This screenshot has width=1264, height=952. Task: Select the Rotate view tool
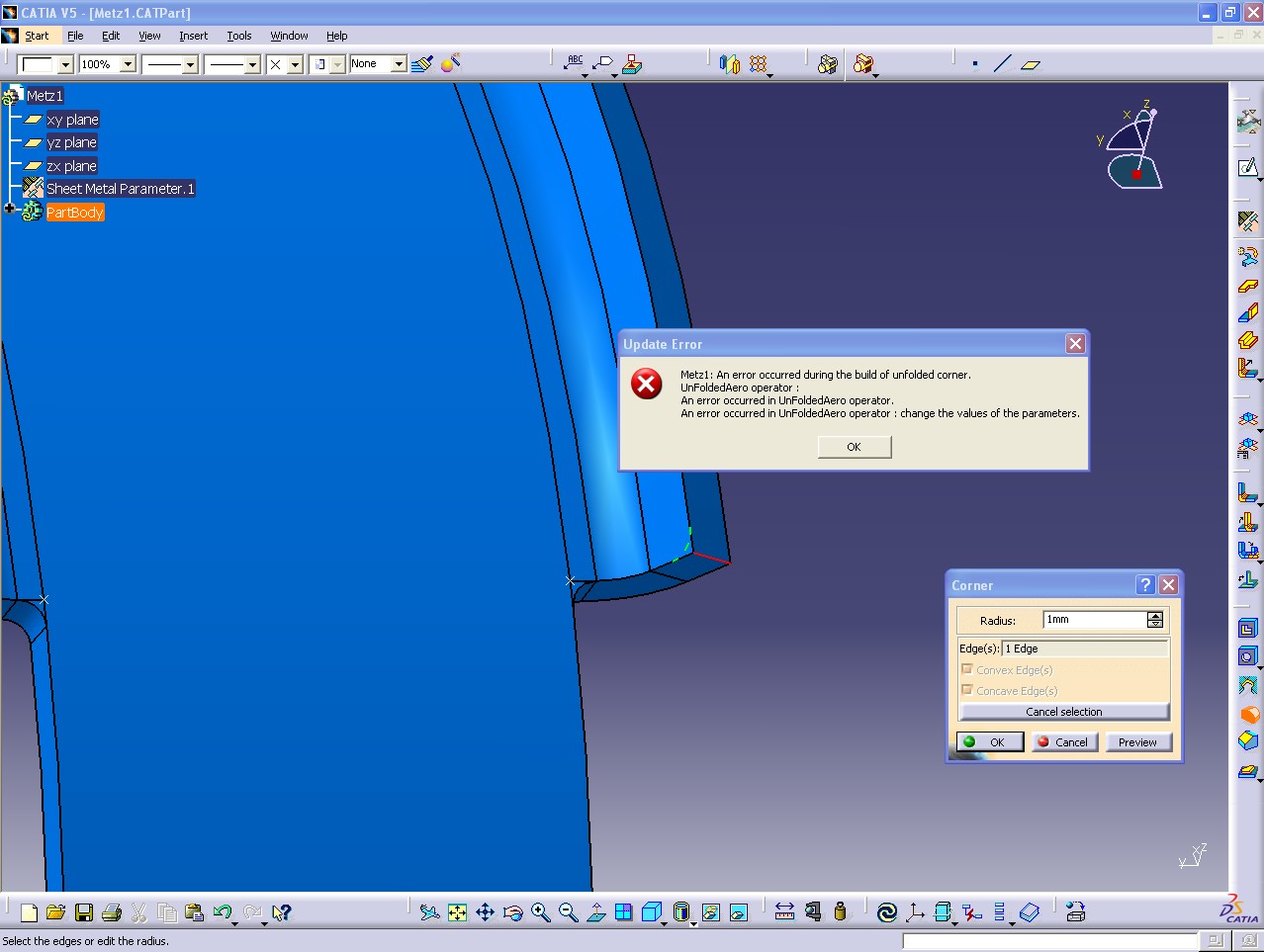click(x=512, y=912)
